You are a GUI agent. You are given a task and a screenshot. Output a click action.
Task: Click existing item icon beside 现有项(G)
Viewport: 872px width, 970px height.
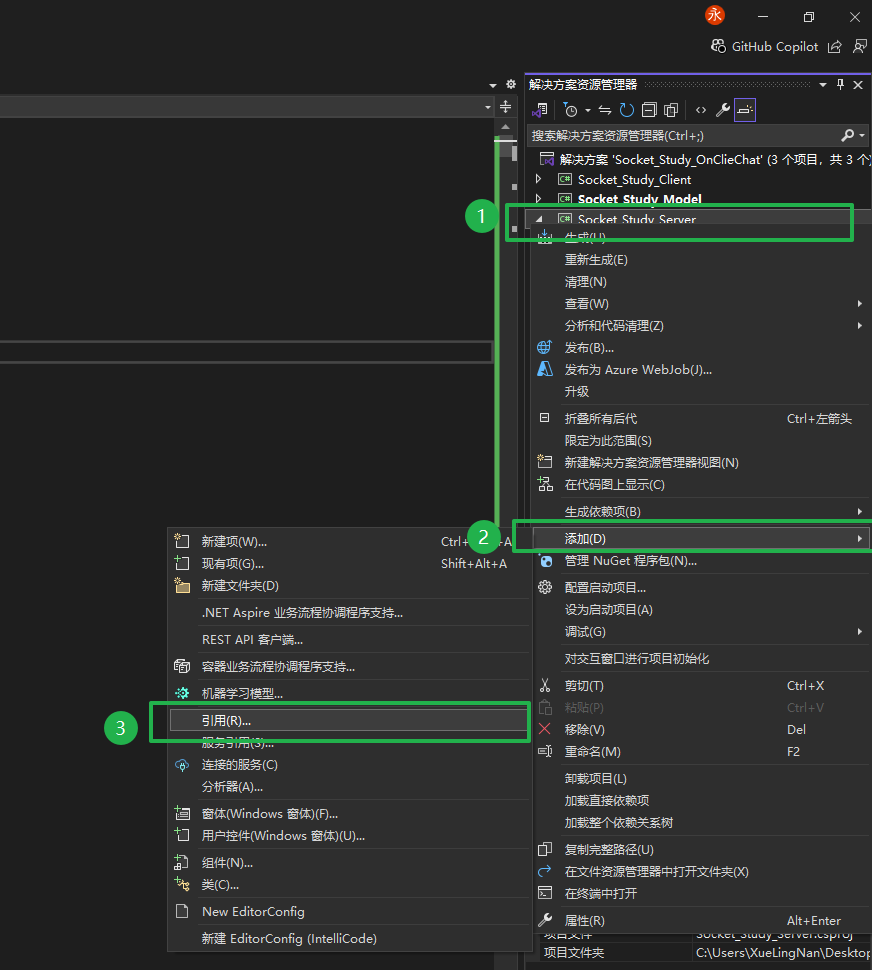point(182,563)
